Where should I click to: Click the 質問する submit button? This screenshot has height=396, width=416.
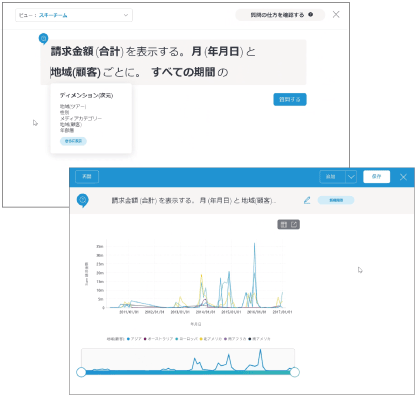tap(290, 99)
